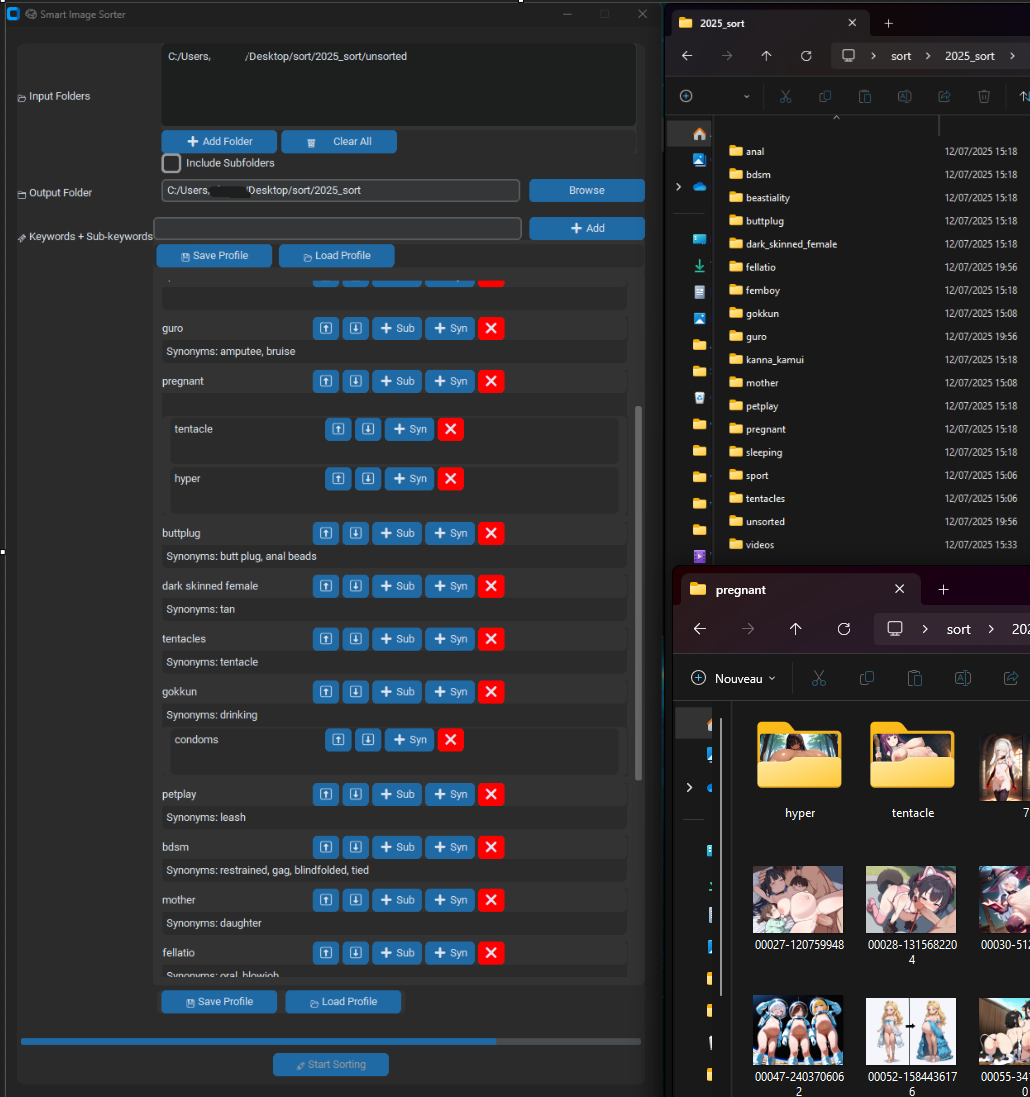1030x1097 pixels.
Task: Go back in the 2025_sort Explorer window
Action: (x=687, y=56)
